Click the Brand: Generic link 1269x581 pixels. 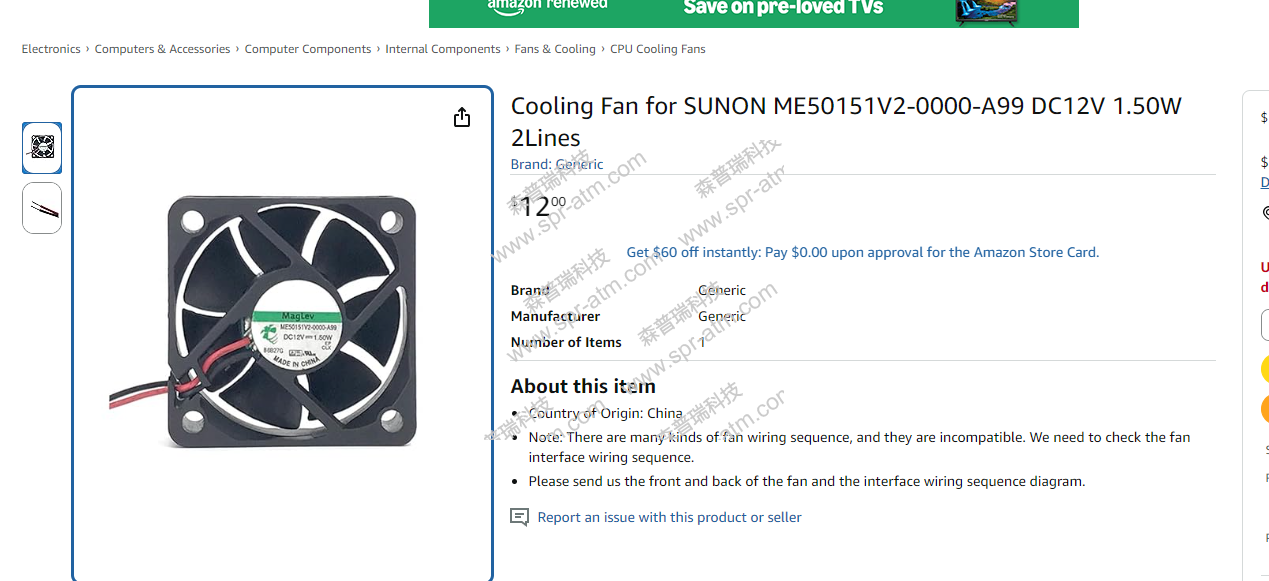[x=557, y=164]
